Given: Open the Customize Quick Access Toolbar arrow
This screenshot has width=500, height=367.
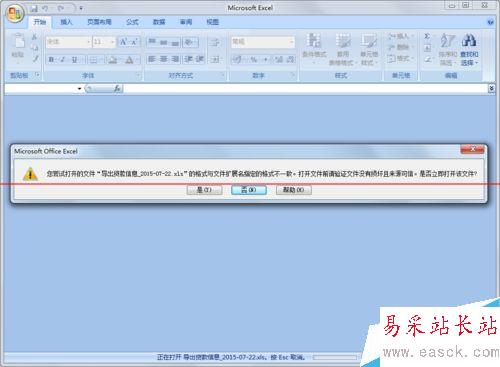Looking at the screenshot, I should coord(81,8).
